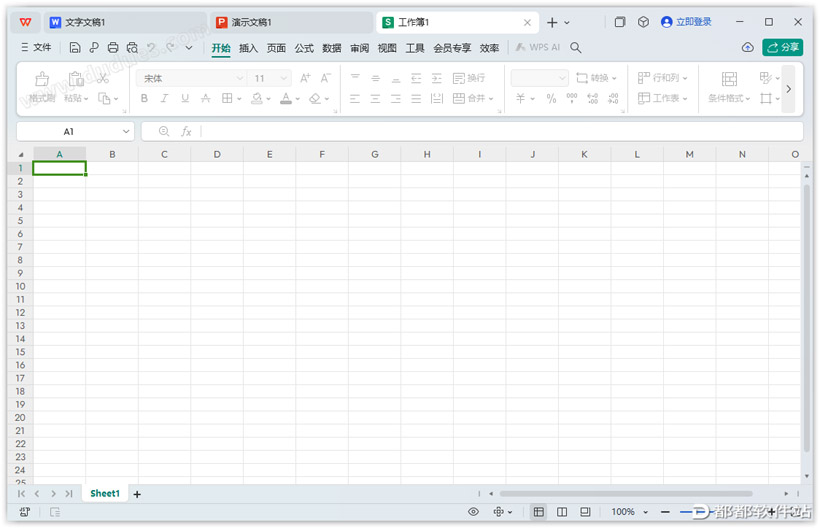The width and height of the screenshot is (820, 528).
Task: Expand 合并 merge dropdown
Action: [x=491, y=99]
